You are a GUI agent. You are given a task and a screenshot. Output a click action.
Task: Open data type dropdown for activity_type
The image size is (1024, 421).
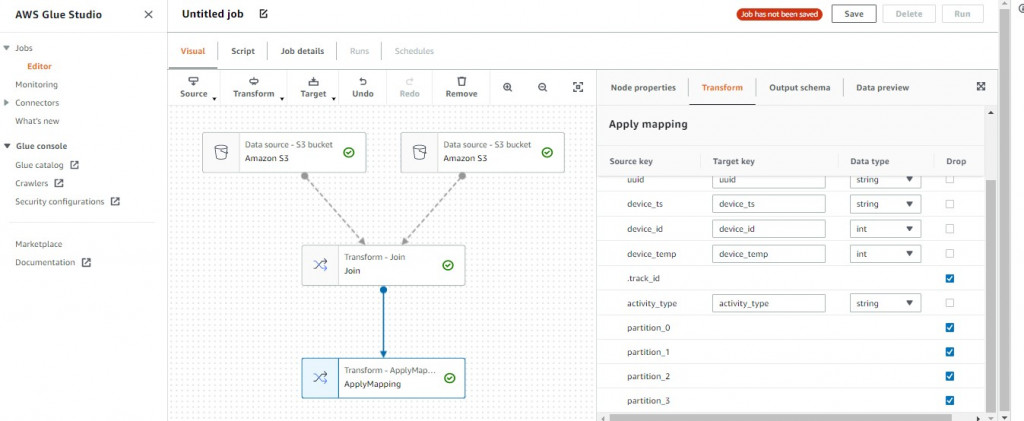[x=886, y=303]
